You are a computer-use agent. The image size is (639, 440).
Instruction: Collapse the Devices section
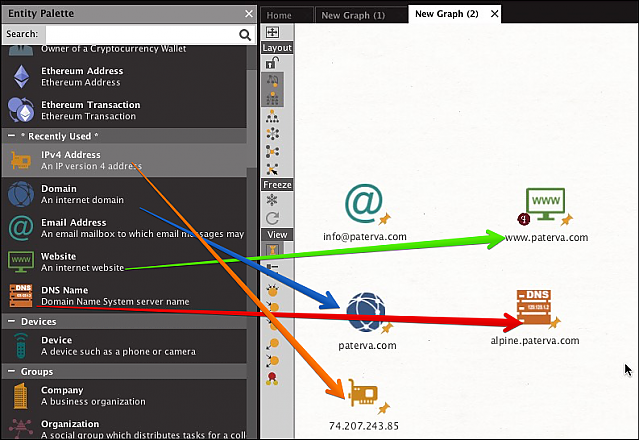tap(11, 321)
